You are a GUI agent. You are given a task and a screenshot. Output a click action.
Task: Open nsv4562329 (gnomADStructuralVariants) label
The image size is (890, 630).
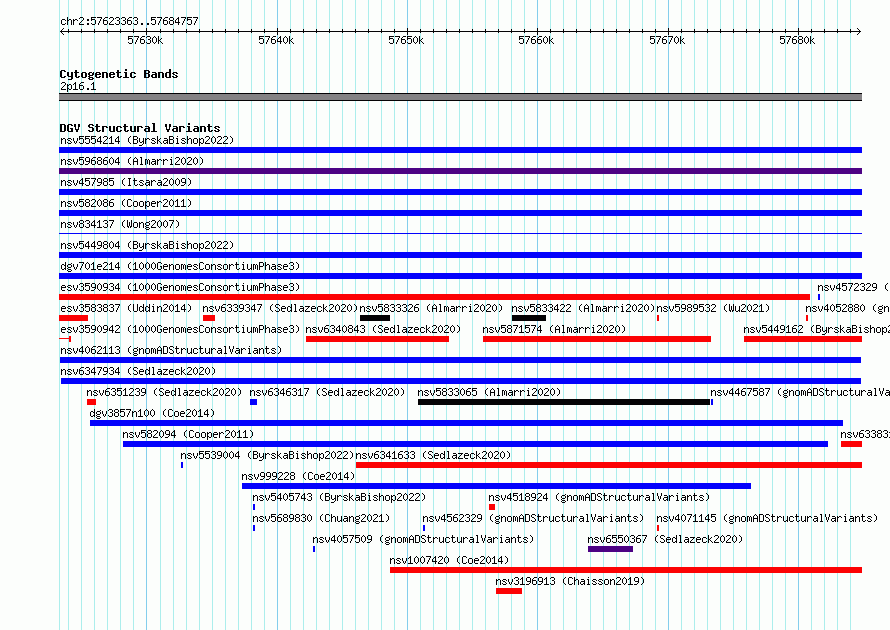tap(533, 518)
